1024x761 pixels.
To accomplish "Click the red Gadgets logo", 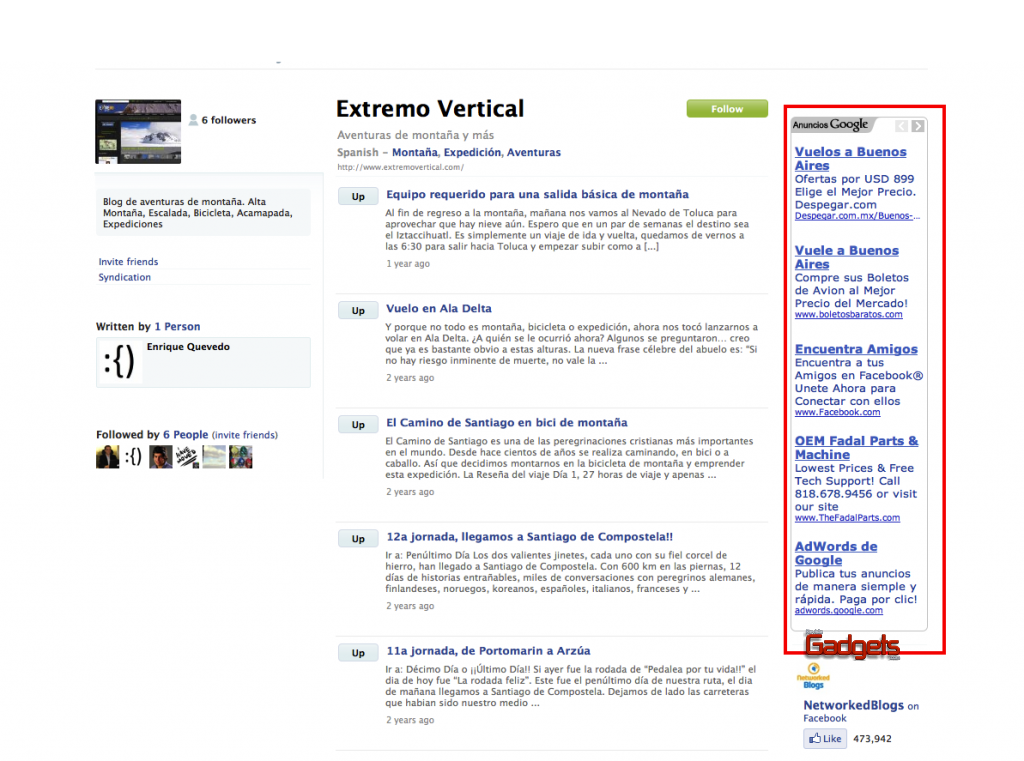I will point(852,645).
